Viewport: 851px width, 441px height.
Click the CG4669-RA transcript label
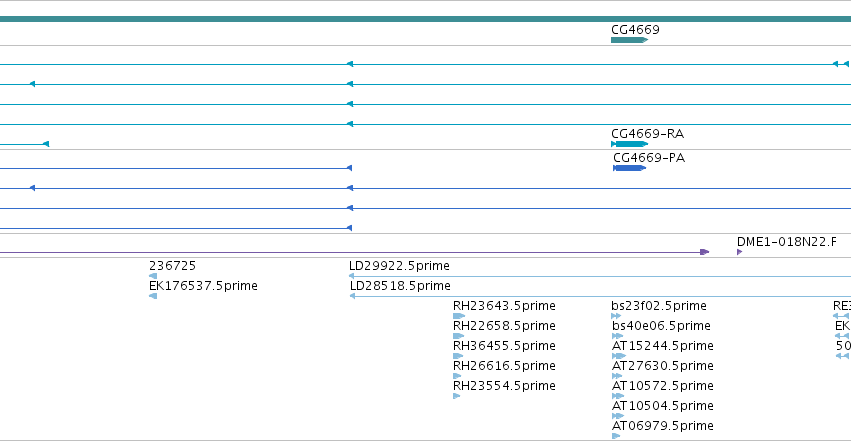[x=647, y=133]
